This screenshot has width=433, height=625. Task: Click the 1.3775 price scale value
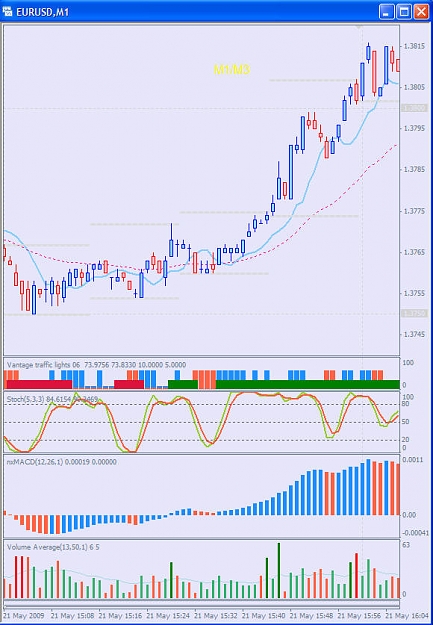tap(413, 211)
